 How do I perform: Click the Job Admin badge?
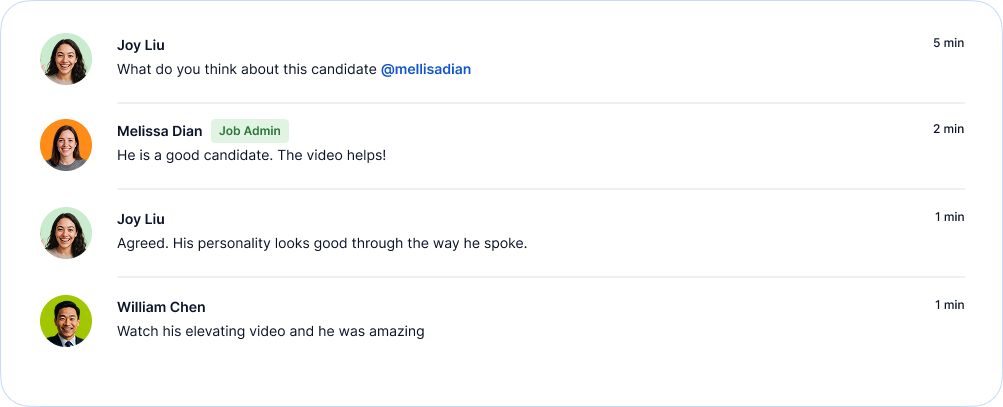250,131
